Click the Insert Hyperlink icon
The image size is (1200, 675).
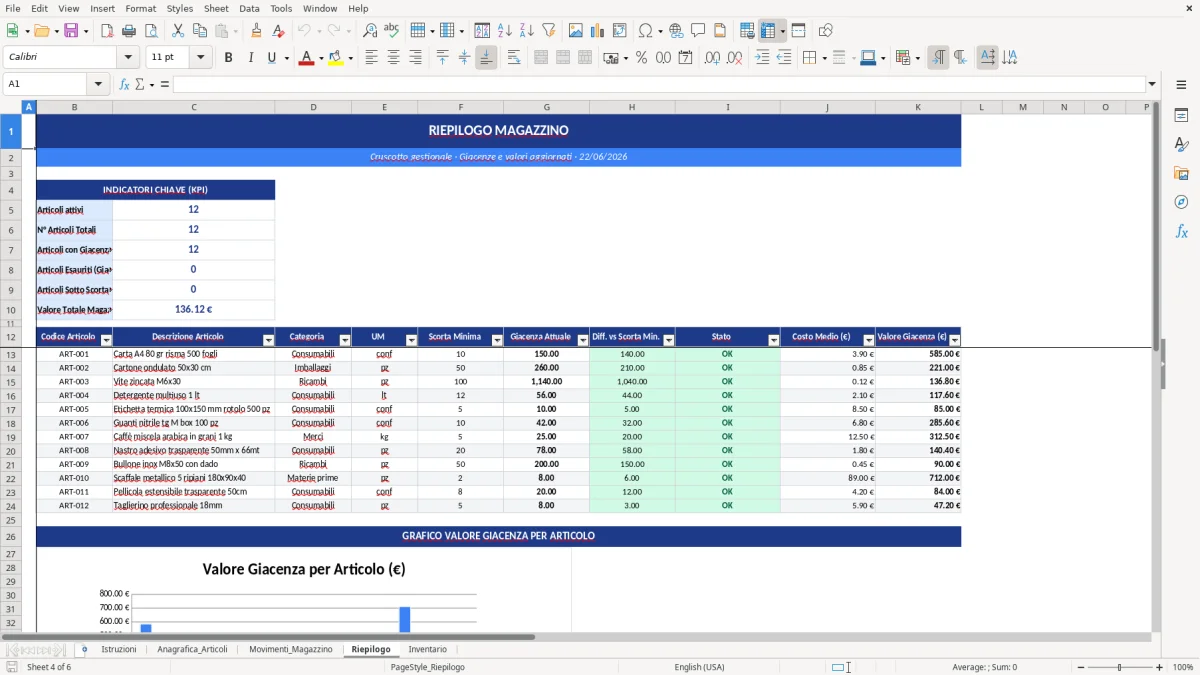[676, 31]
